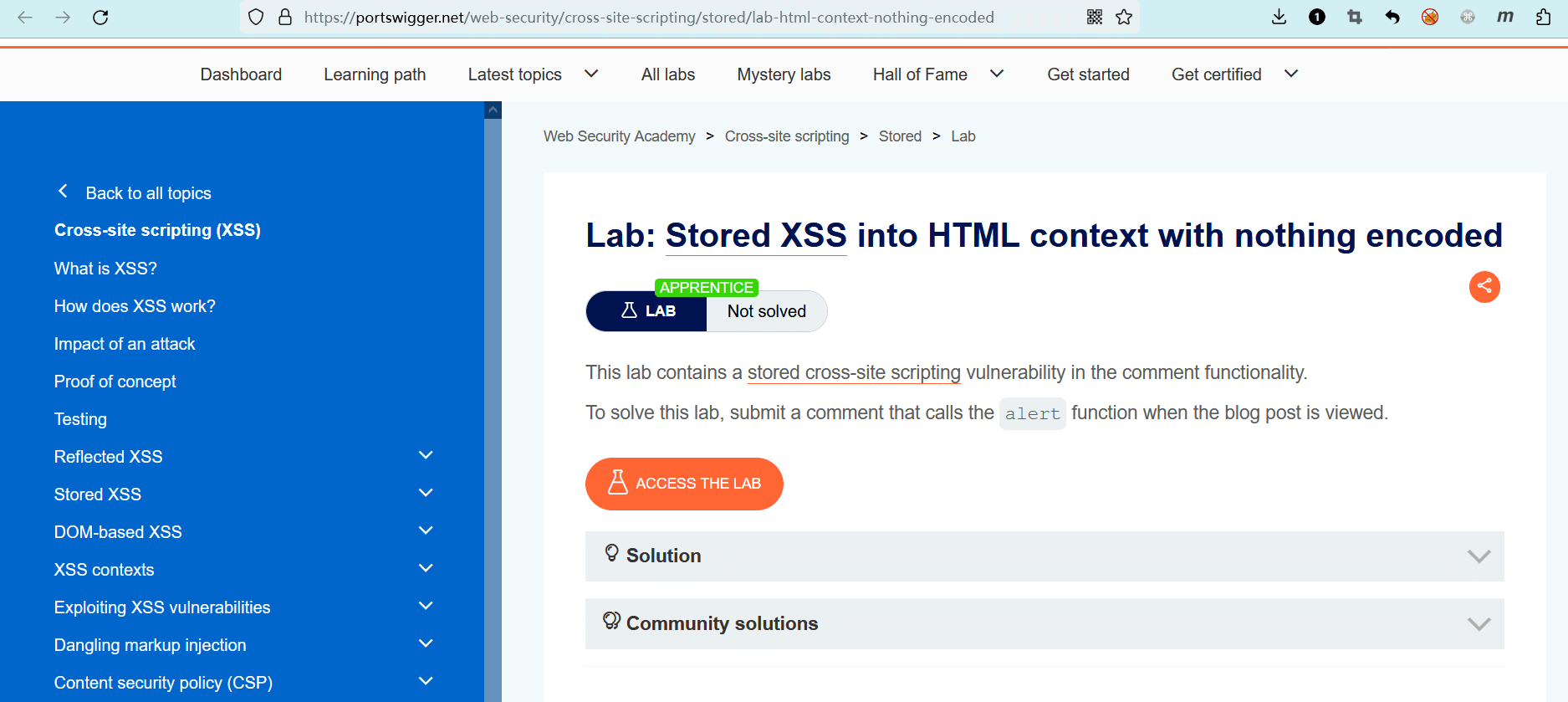
Task: Click the address bar URL field
Action: (x=649, y=18)
